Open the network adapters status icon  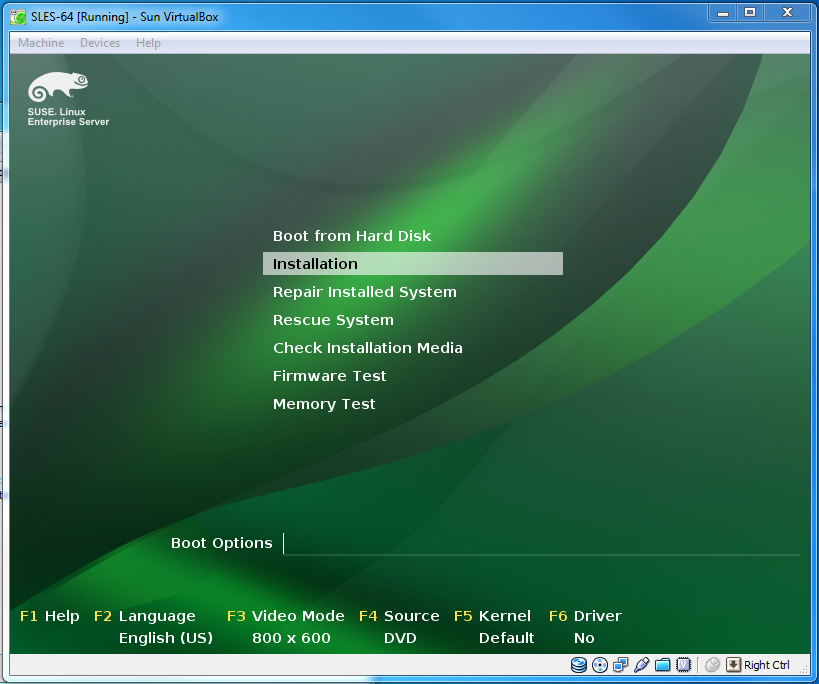(x=621, y=665)
